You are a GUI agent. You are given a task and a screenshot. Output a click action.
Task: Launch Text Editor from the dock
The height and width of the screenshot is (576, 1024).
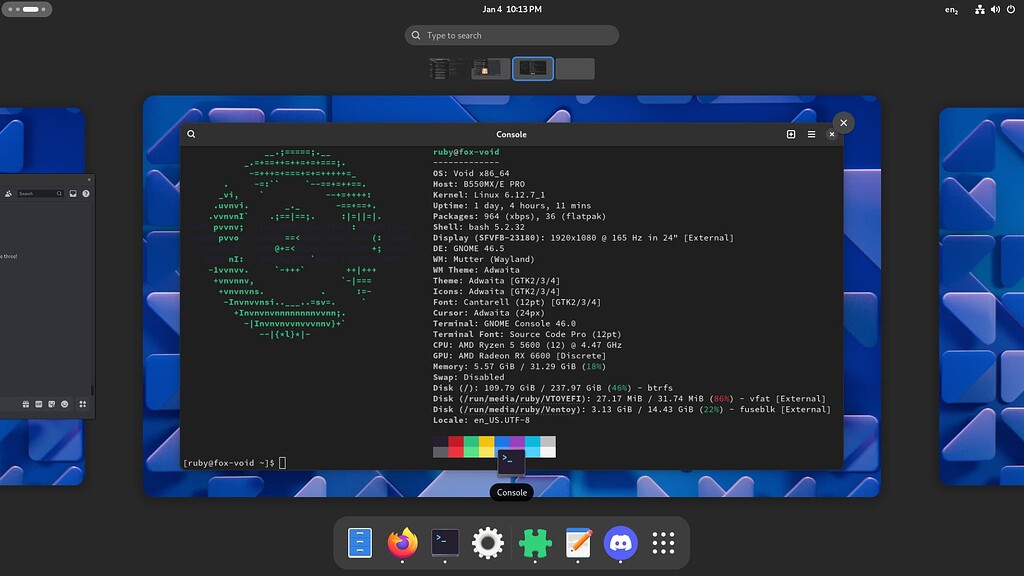(x=578, y=543)
